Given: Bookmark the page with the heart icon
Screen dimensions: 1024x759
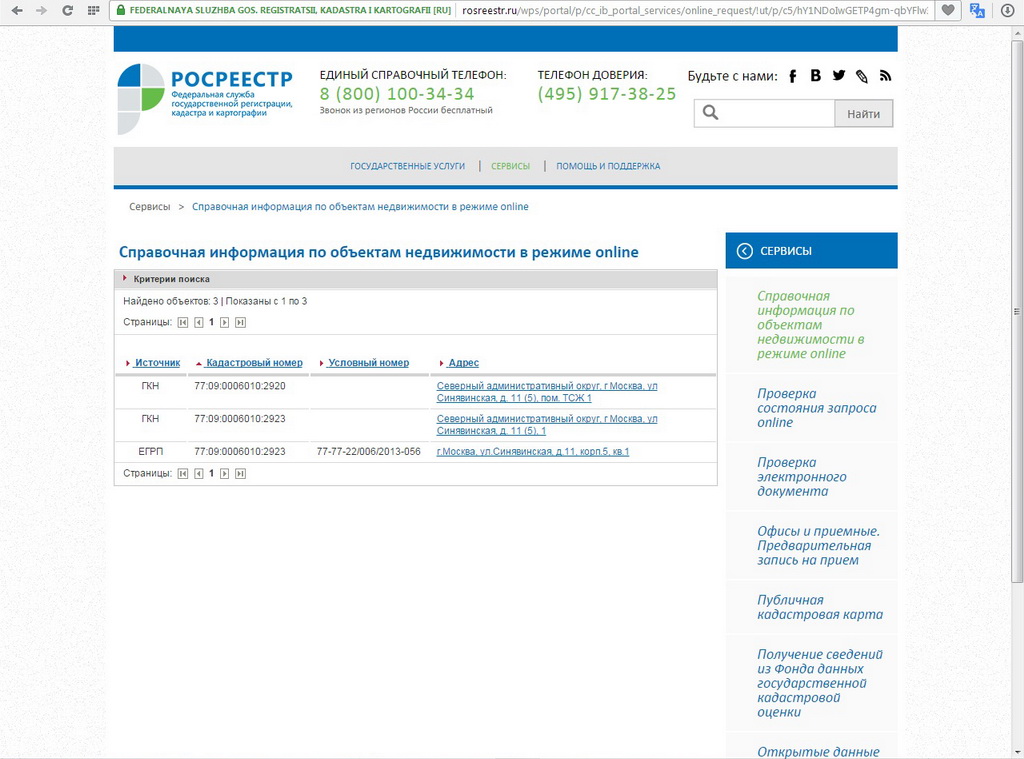Looking at the screenshot, I should pyautogui.click(x=948, y=10).
